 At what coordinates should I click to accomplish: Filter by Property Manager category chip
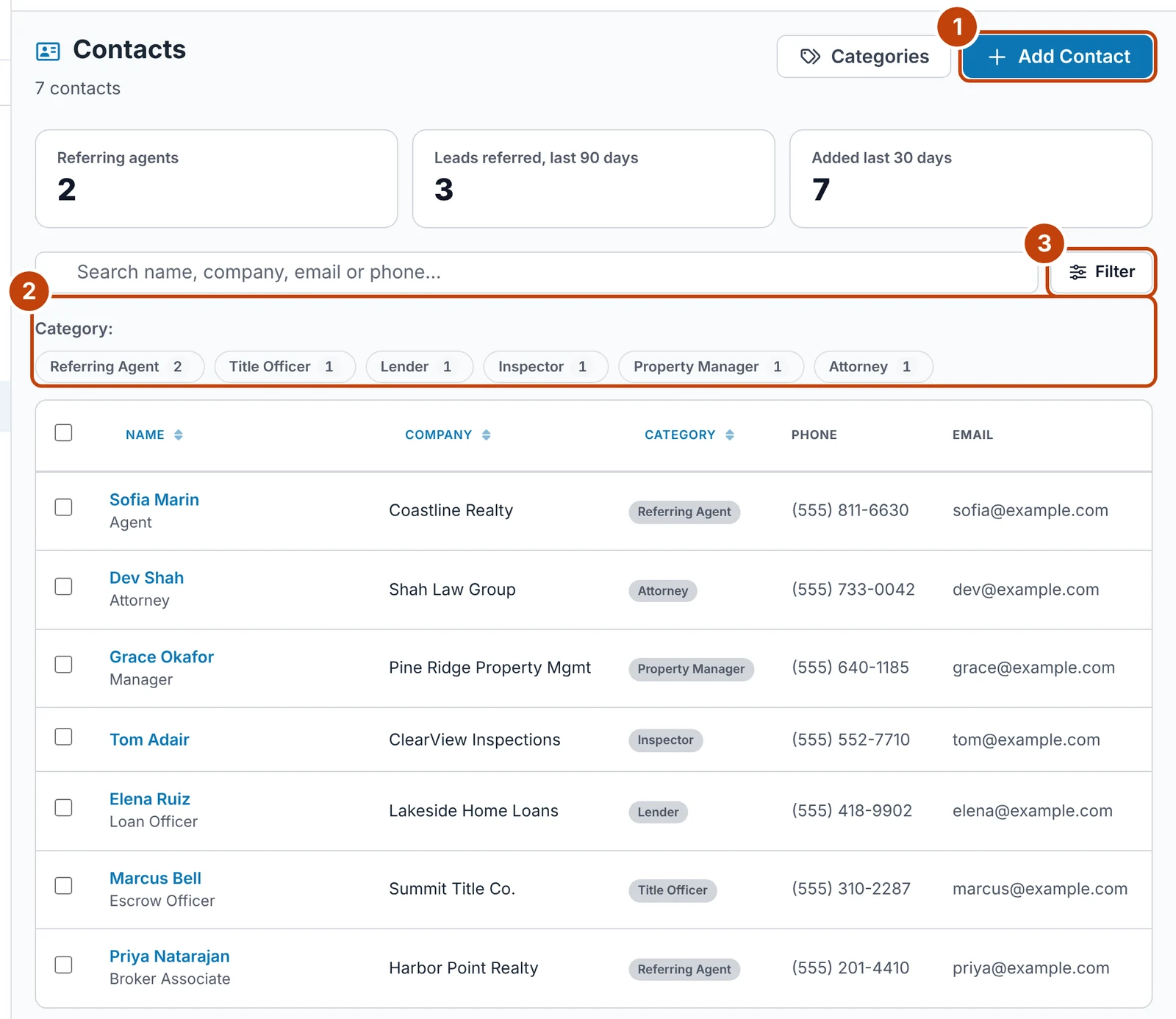pyautogui.click(x=711, y=367)
